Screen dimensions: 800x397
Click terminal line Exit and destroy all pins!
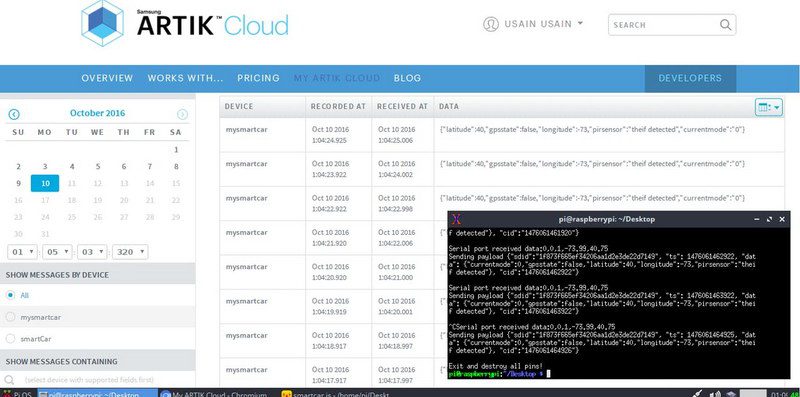tap(495, 366)
